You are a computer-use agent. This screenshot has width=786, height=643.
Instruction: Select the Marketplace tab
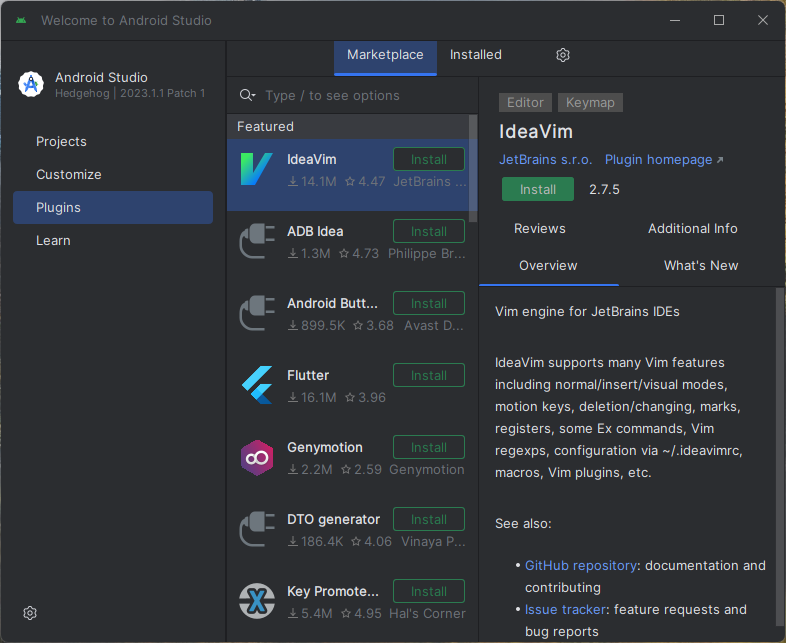[385, 55]
